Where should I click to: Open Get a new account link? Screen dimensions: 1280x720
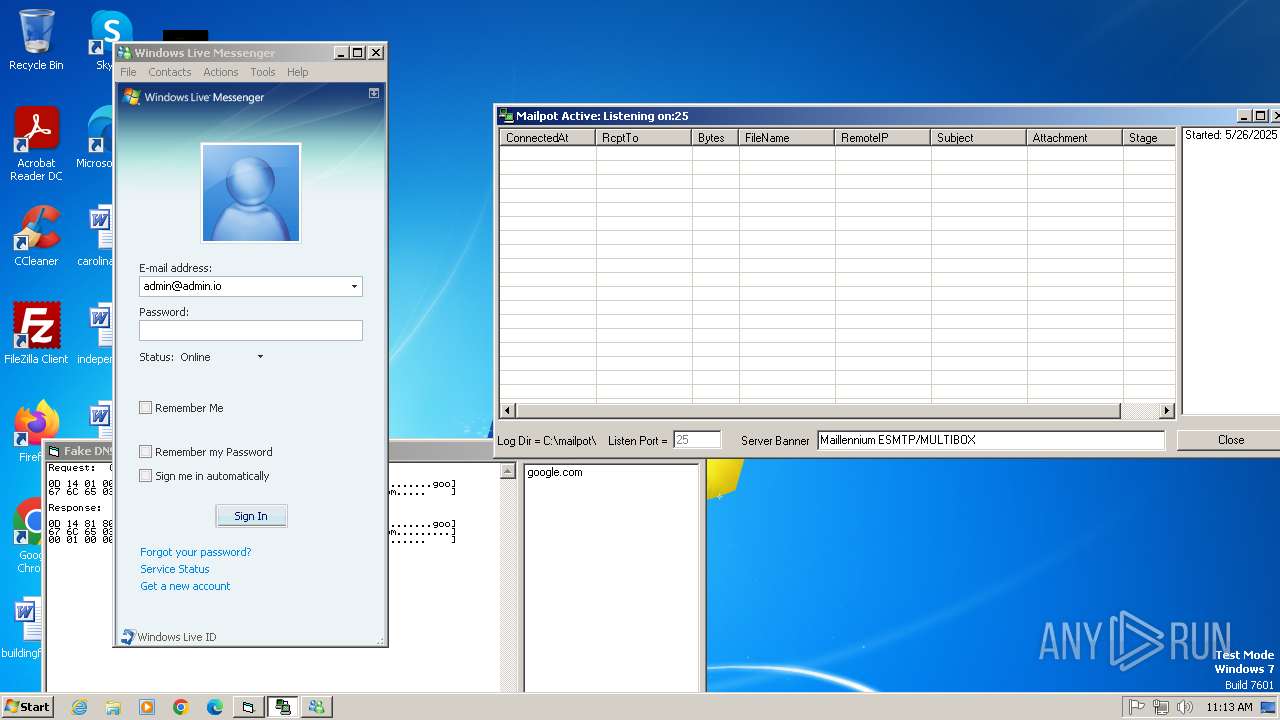pos(185,586)
